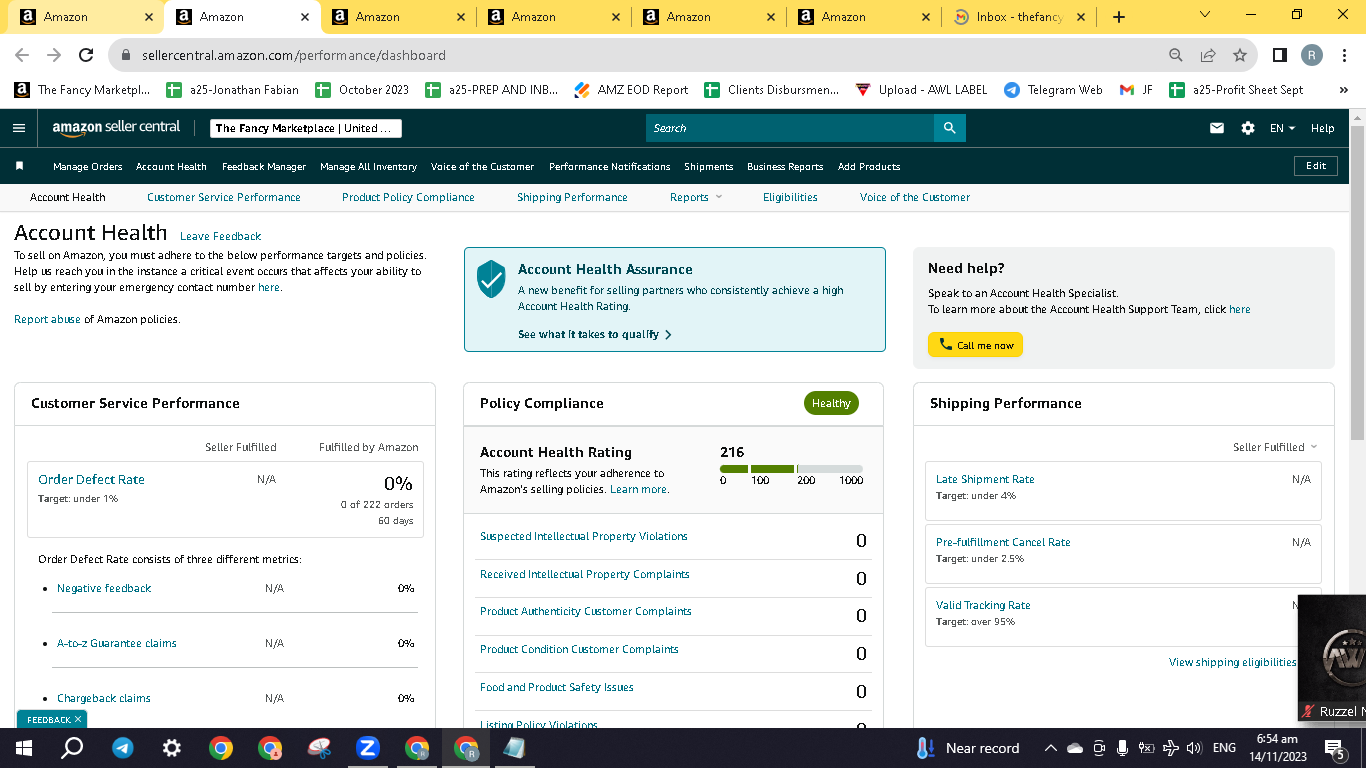
Task: Open Shipments in the navigation bar
Action: click(x=709, y=167)
